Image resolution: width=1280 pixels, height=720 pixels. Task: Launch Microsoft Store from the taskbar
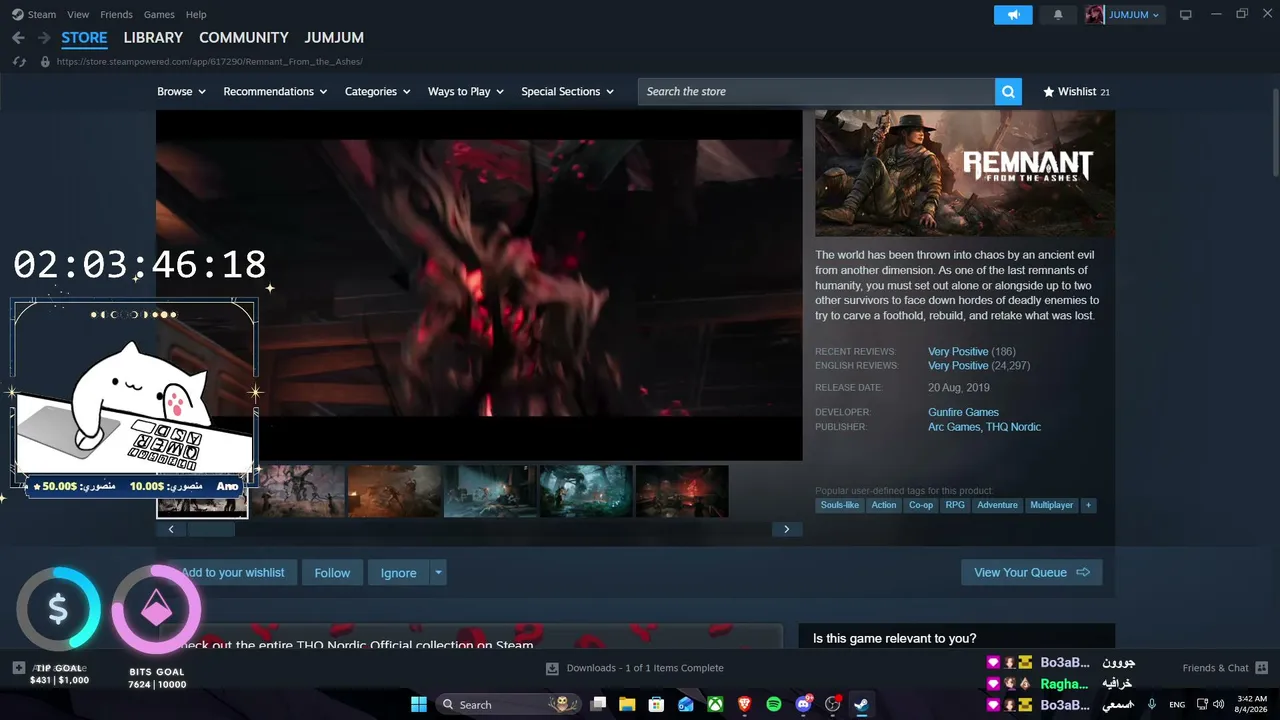[x=656, y=705]
